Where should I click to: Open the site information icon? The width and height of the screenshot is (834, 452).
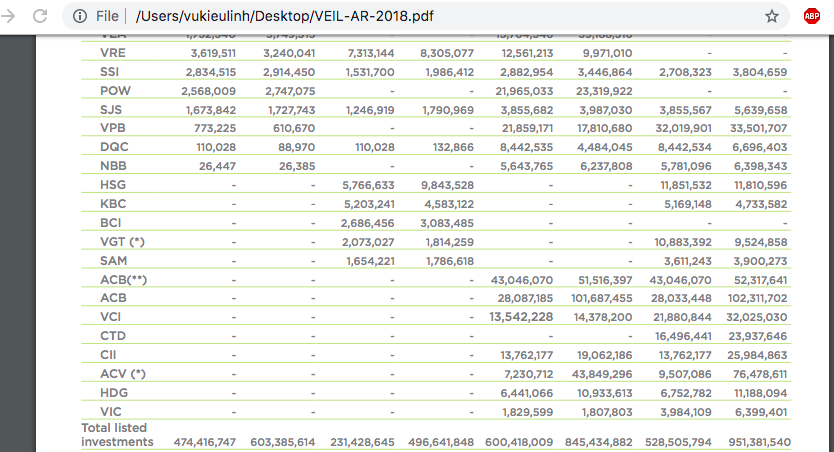click(78, 16)
